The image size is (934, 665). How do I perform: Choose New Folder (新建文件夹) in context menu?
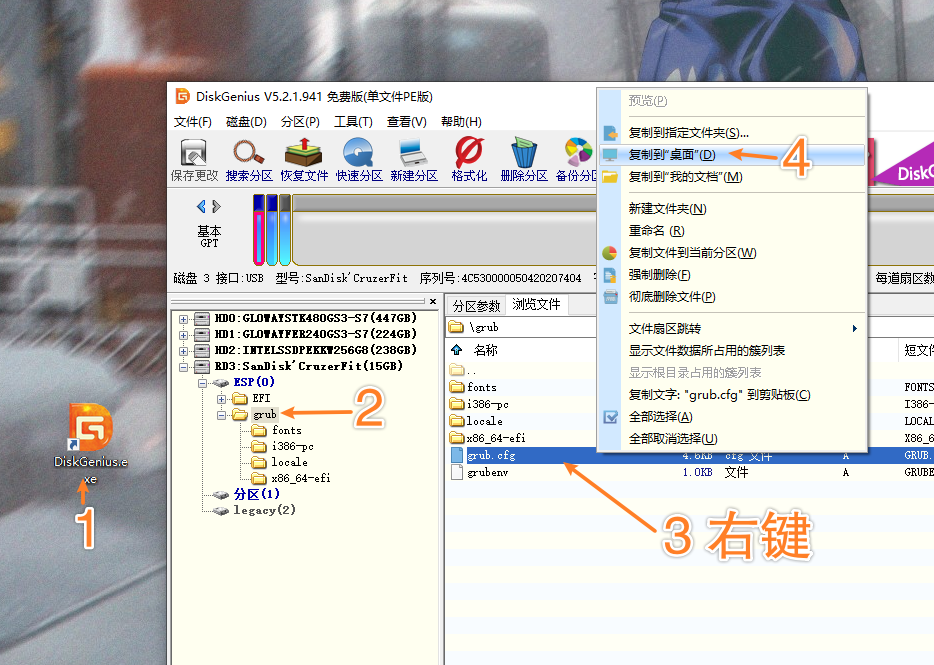tap(731, 209)
